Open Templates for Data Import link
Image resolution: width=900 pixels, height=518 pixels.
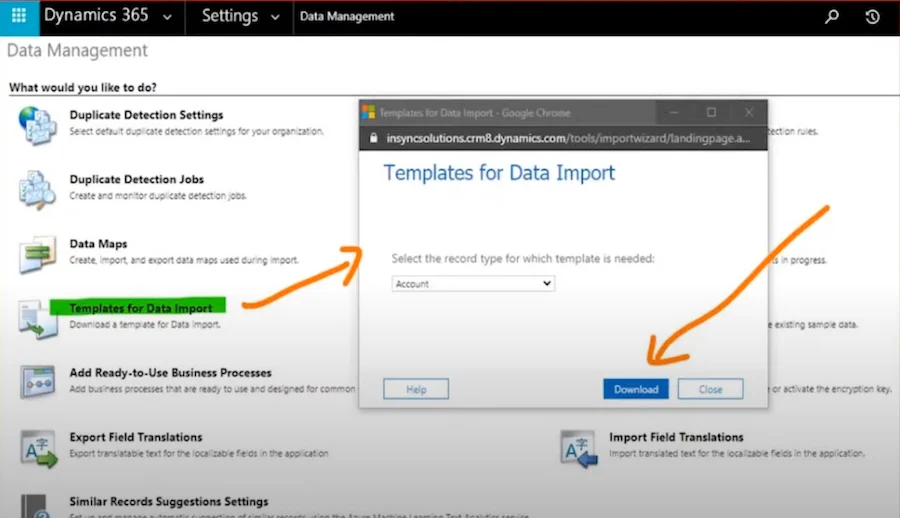click(x=141, y=308)
